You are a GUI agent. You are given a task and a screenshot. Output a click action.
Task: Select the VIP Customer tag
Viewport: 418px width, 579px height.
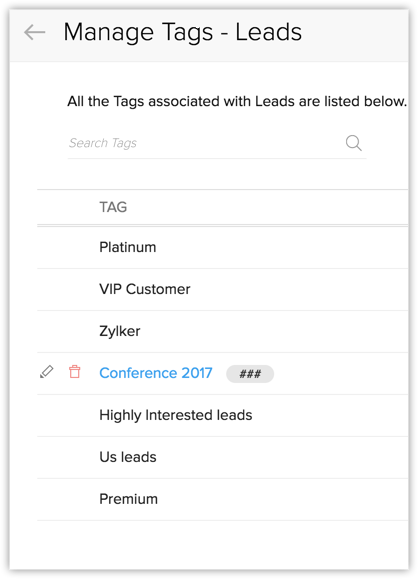[x=145, y=289]
